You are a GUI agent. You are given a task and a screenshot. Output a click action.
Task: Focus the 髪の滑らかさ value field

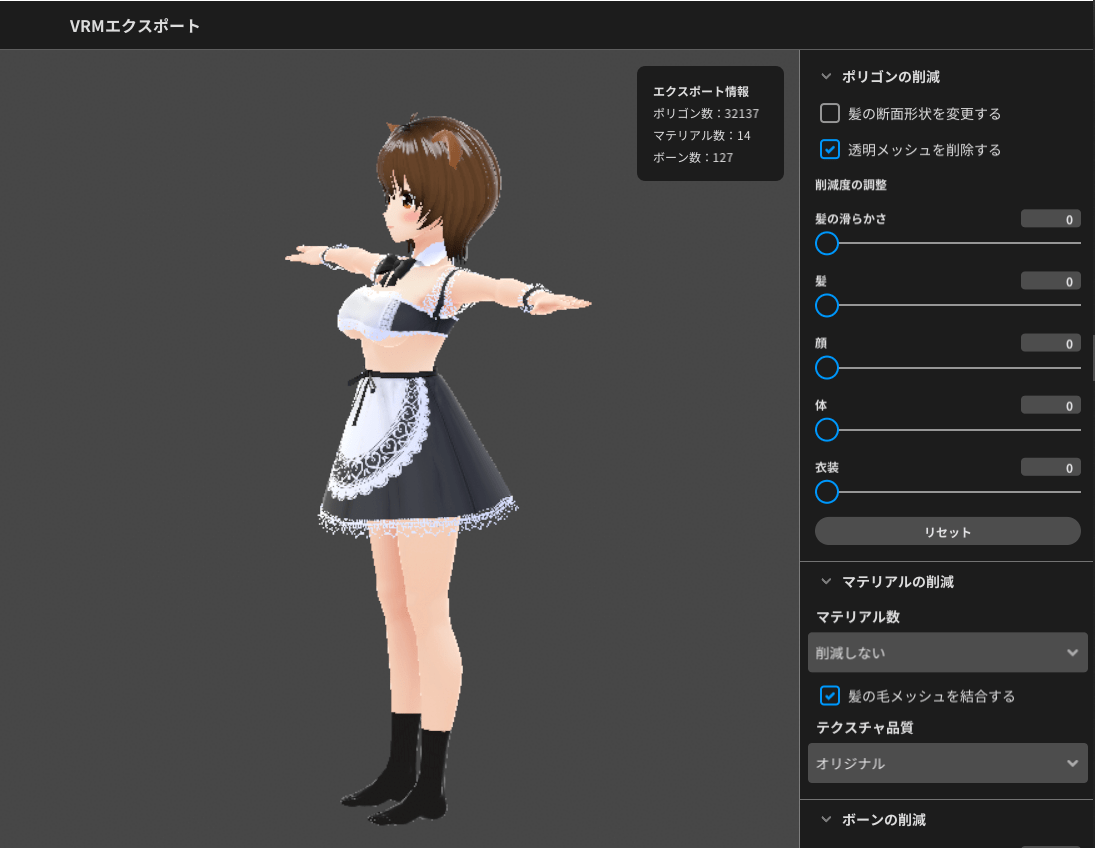[1050, 219]
